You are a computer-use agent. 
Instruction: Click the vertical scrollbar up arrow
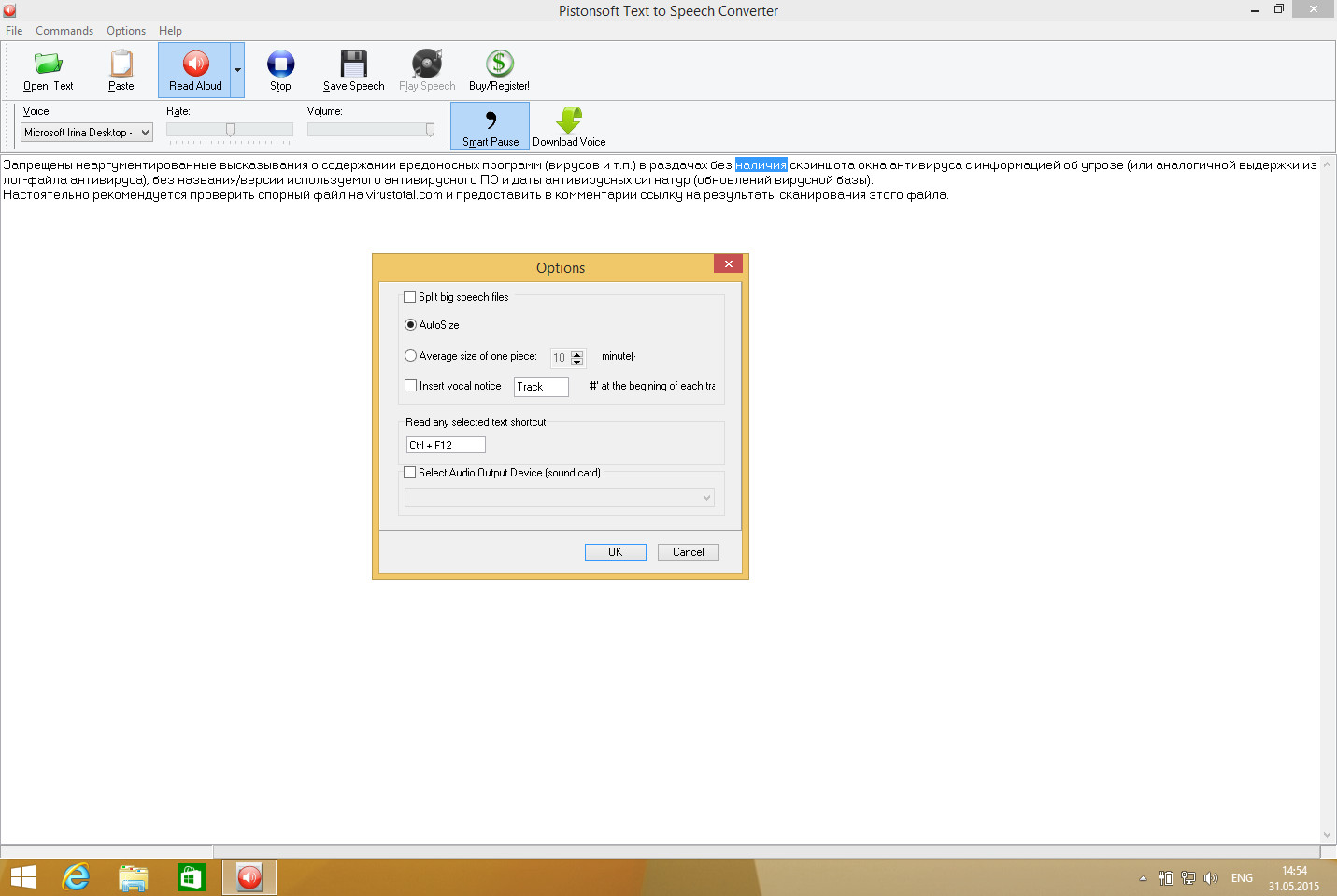(x=1327, y=164)
